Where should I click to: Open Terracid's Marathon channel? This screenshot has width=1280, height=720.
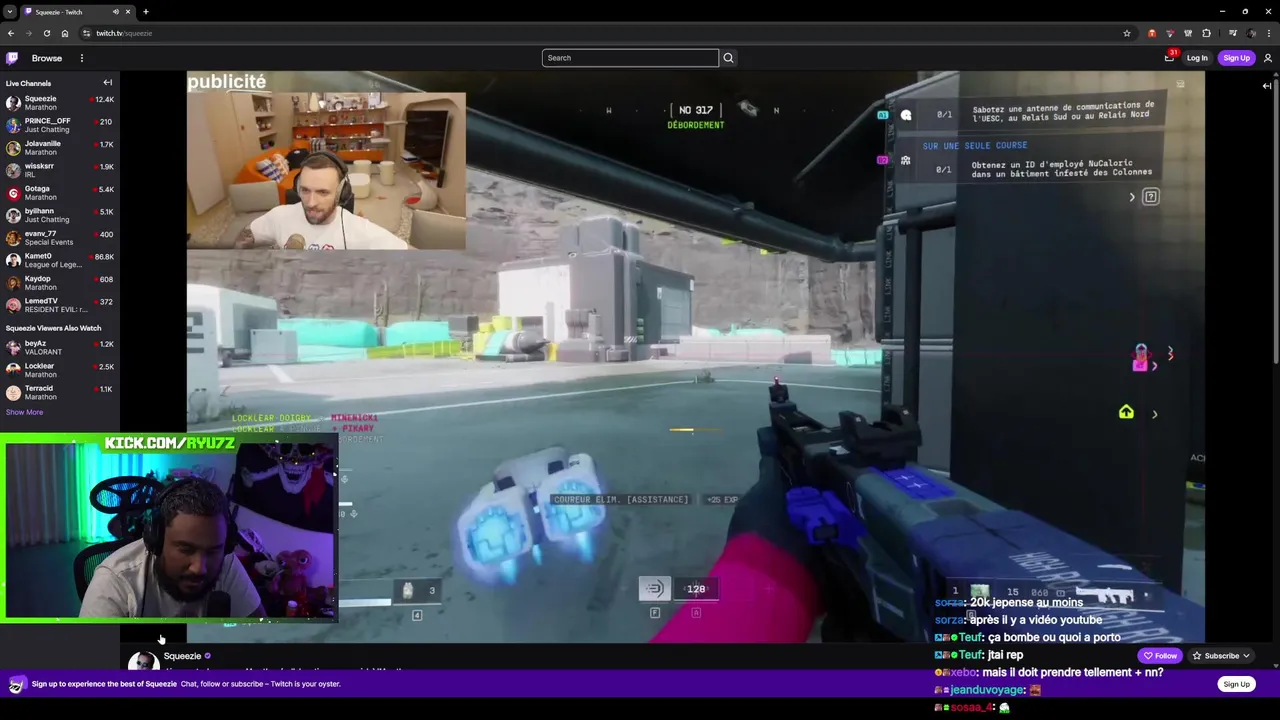[60, 392]
